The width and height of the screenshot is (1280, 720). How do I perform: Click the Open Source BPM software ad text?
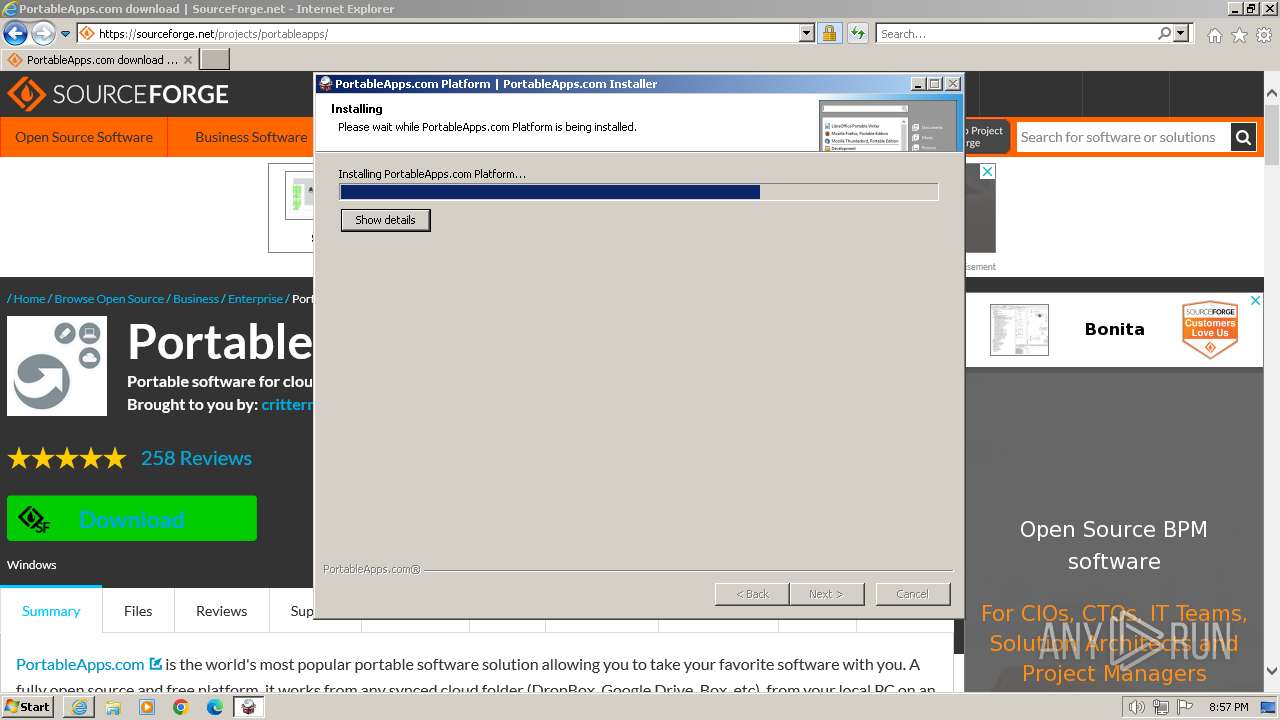pos(1114,545)
